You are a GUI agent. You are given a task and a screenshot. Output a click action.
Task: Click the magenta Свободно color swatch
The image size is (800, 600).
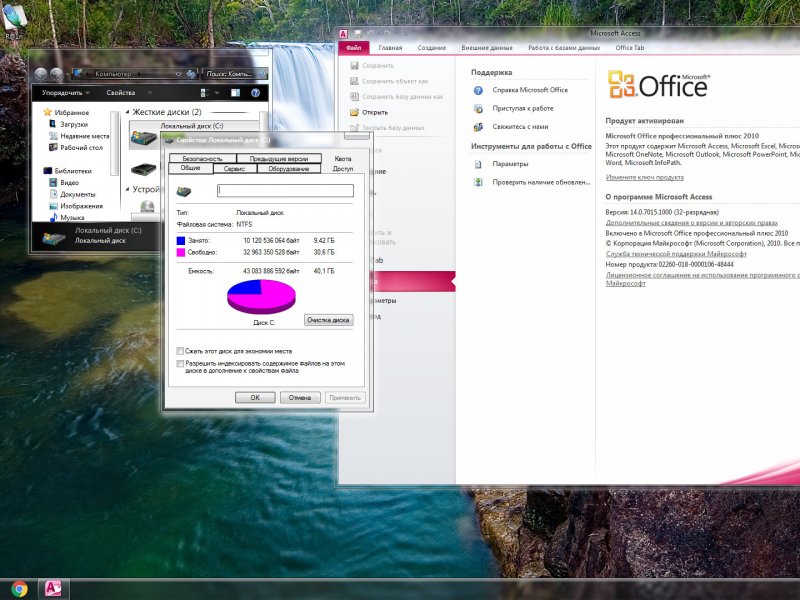point(181,252)
